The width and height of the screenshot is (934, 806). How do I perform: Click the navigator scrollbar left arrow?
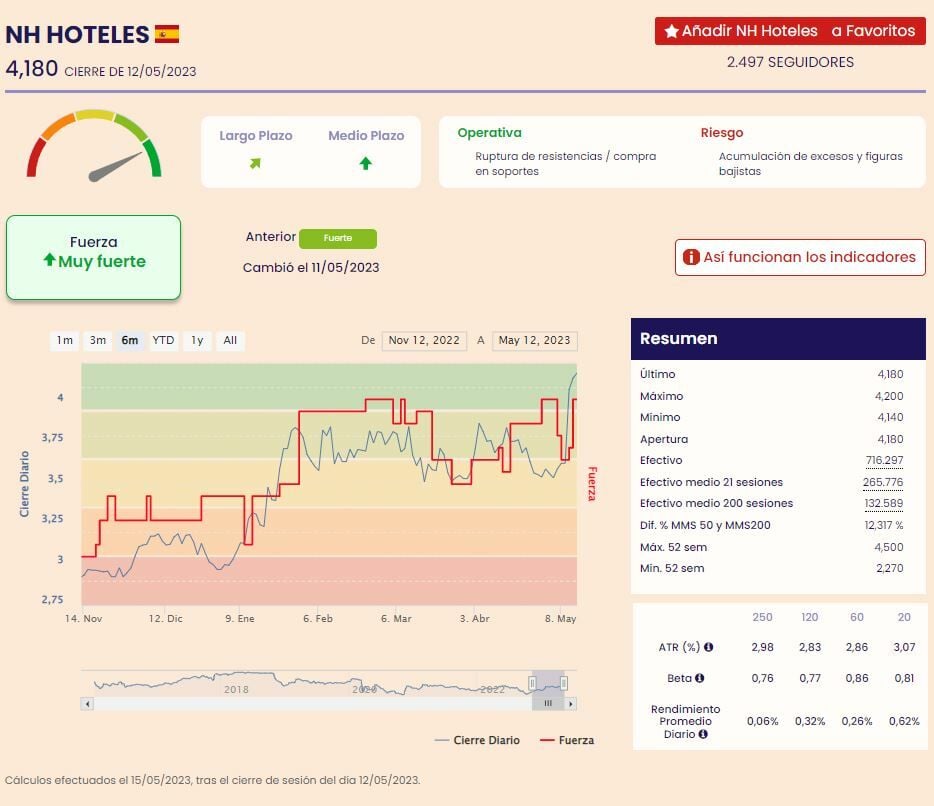(87, 704)
